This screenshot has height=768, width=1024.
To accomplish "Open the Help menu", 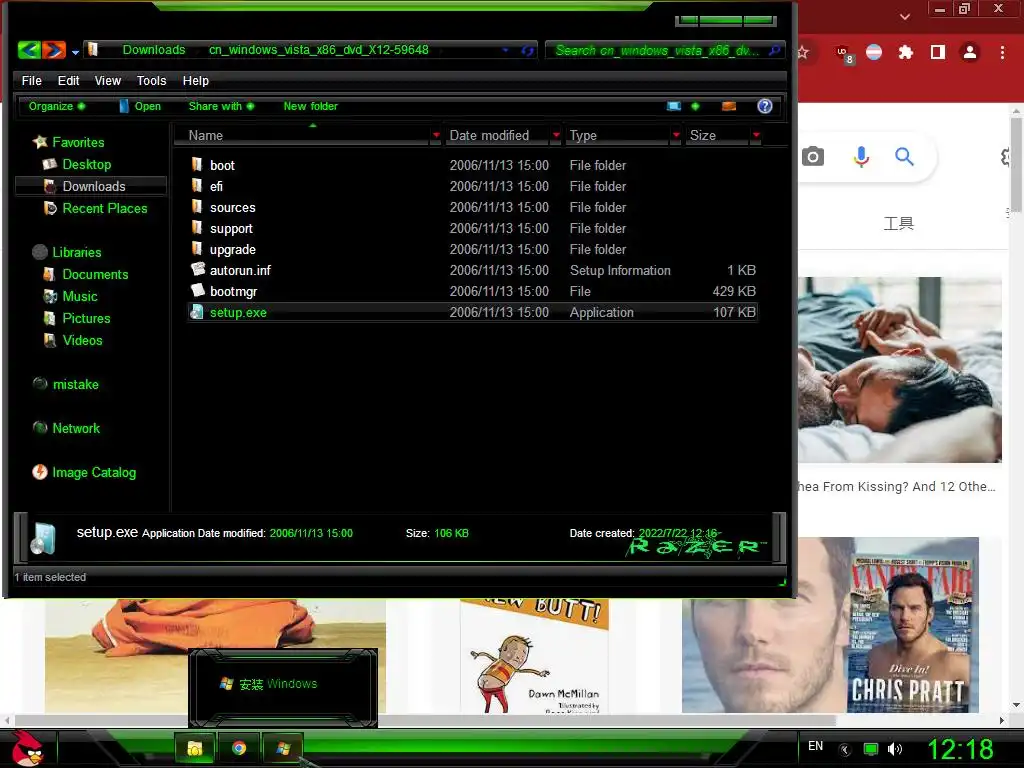I will coord(195,80).
